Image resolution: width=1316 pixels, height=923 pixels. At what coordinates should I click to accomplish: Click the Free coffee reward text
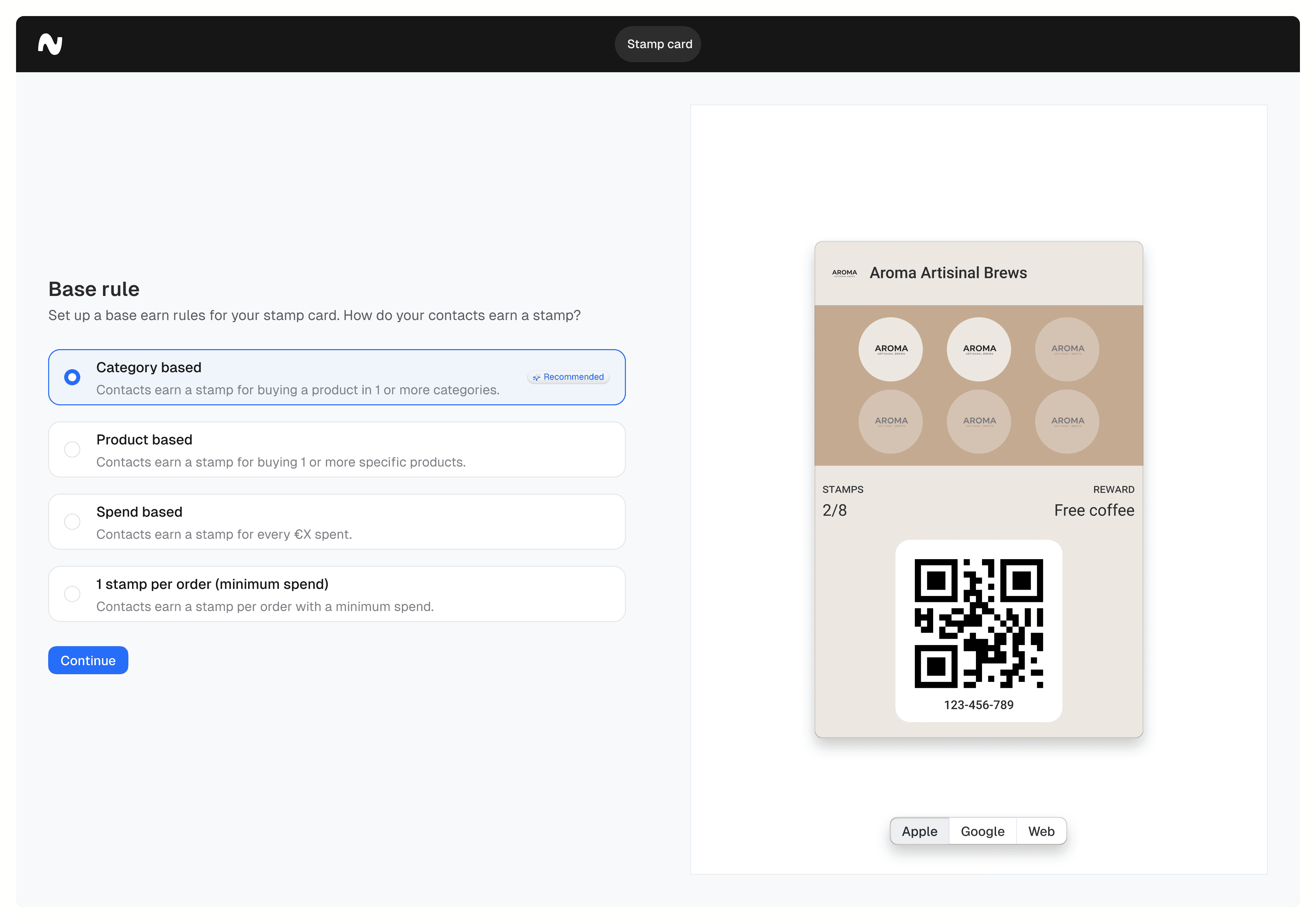(x=1094, y=510)
